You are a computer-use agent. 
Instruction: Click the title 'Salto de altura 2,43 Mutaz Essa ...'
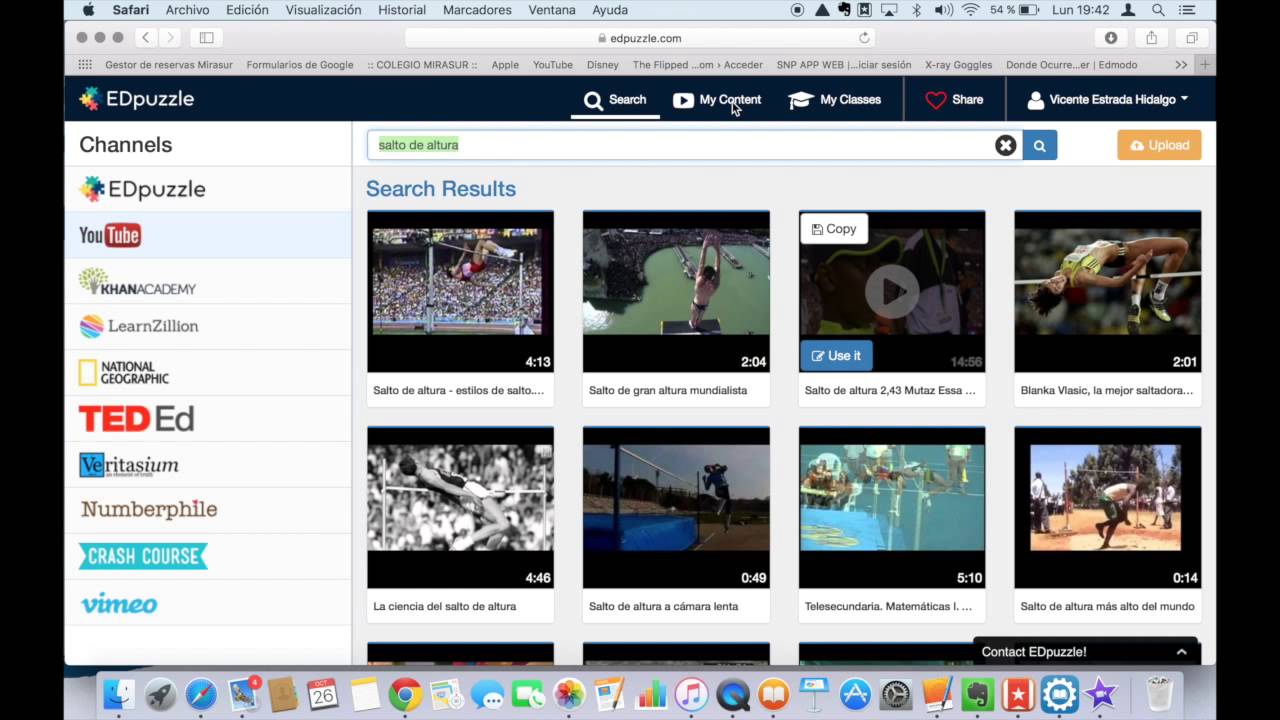pyautogui.click(x=890, y=390)
